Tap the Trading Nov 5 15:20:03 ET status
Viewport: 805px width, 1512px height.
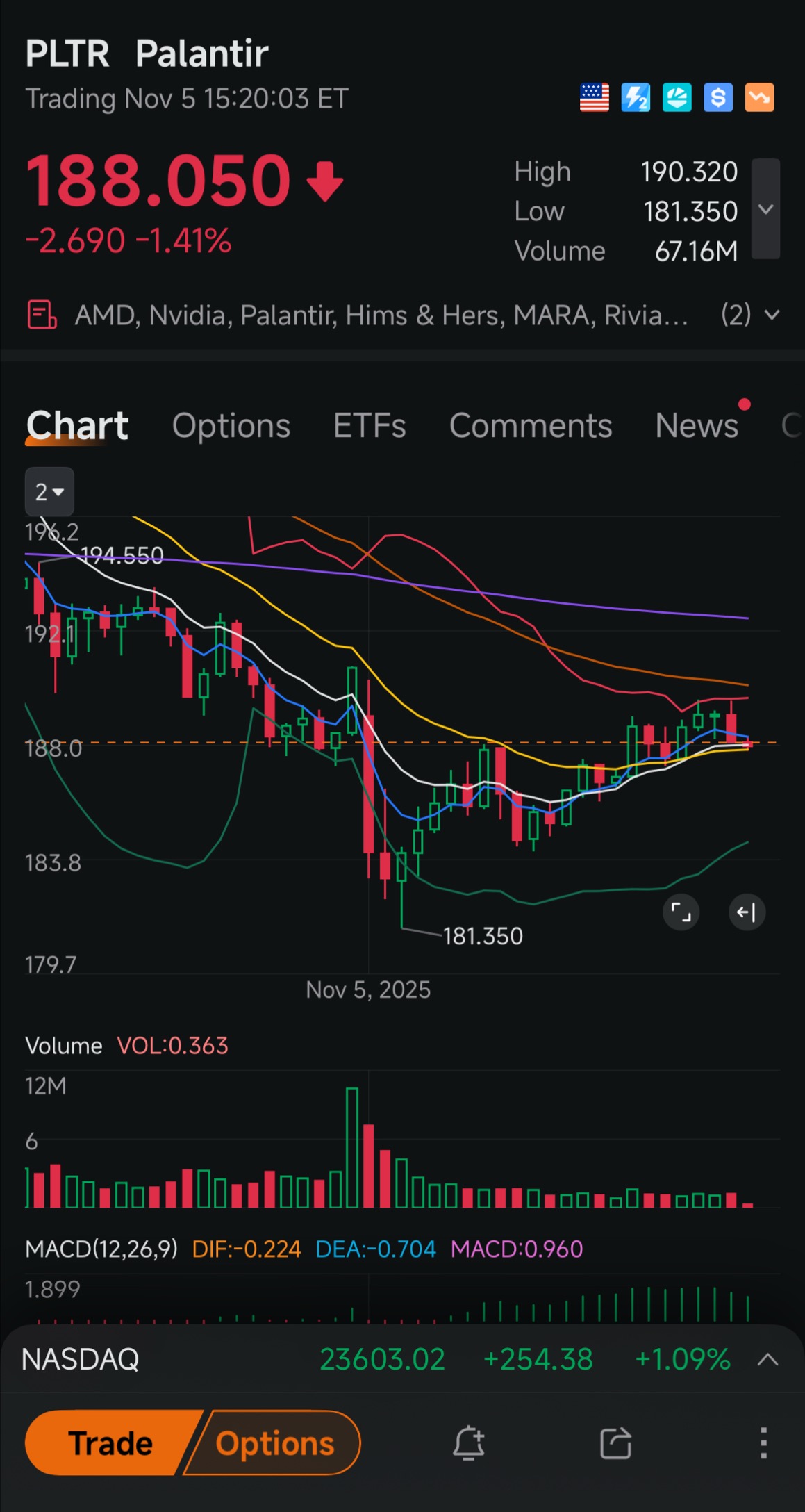click(187, 99)
